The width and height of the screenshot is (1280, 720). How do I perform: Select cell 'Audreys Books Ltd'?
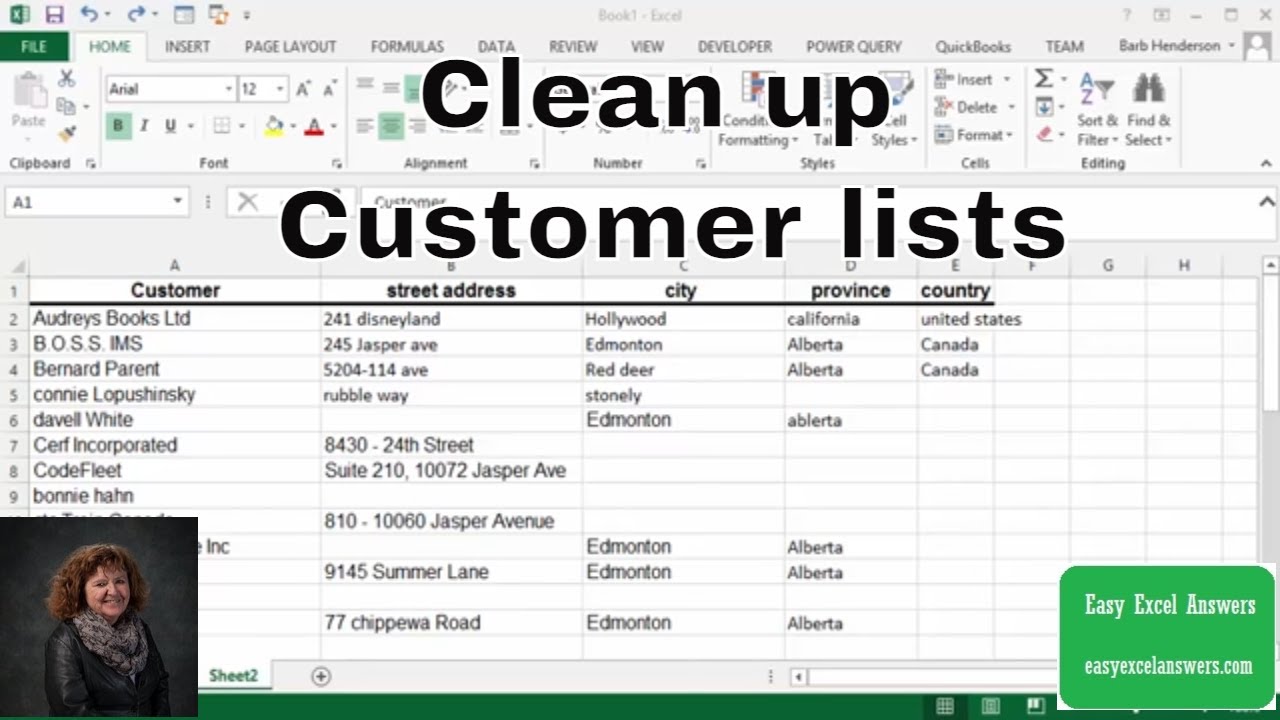point(175,319)
